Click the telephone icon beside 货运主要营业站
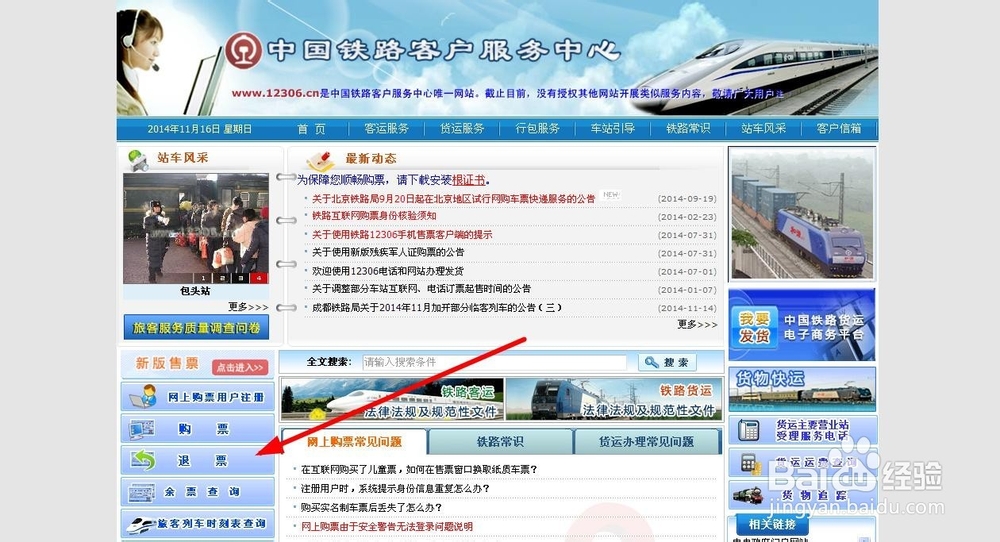Screen dimensions: 1000x542 coord(748,431)
